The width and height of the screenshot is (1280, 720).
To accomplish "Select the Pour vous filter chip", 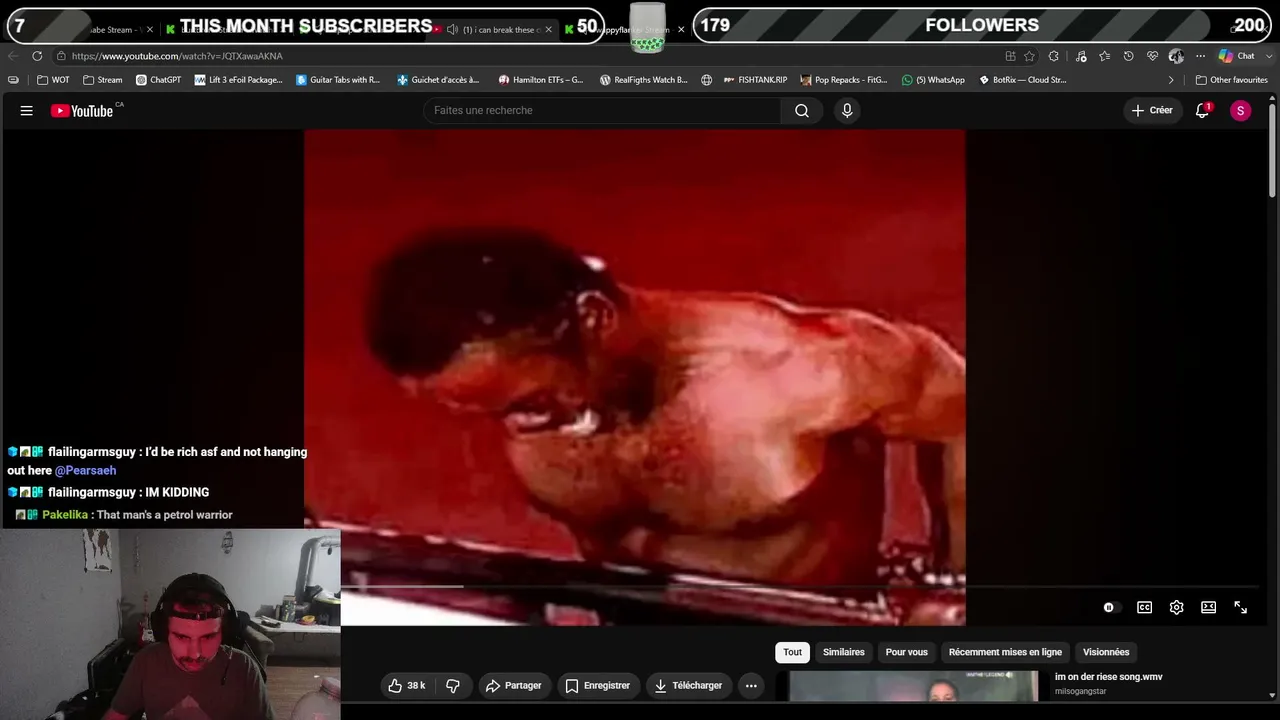I will pyautogui.click(x=907, y=652).
